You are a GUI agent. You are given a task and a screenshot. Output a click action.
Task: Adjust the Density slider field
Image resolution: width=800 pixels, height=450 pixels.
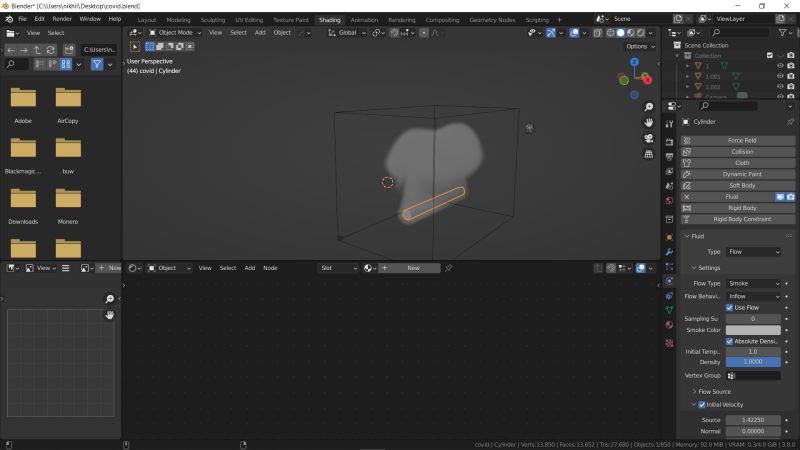point(753,362)
